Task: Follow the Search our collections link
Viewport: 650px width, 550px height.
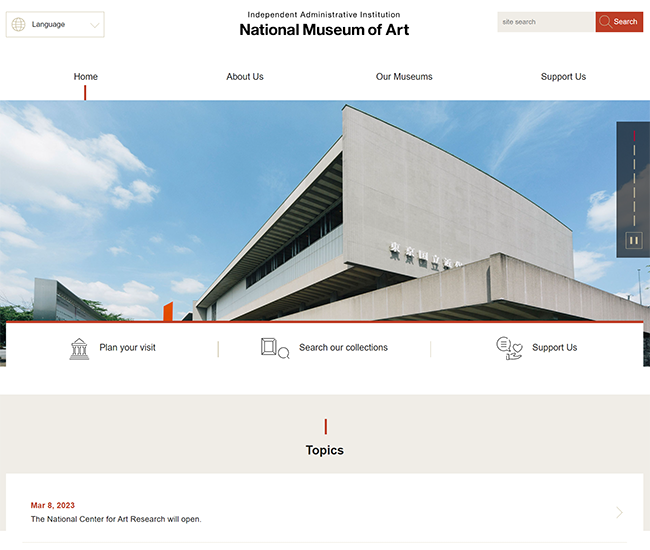Action: coord(343,347)
